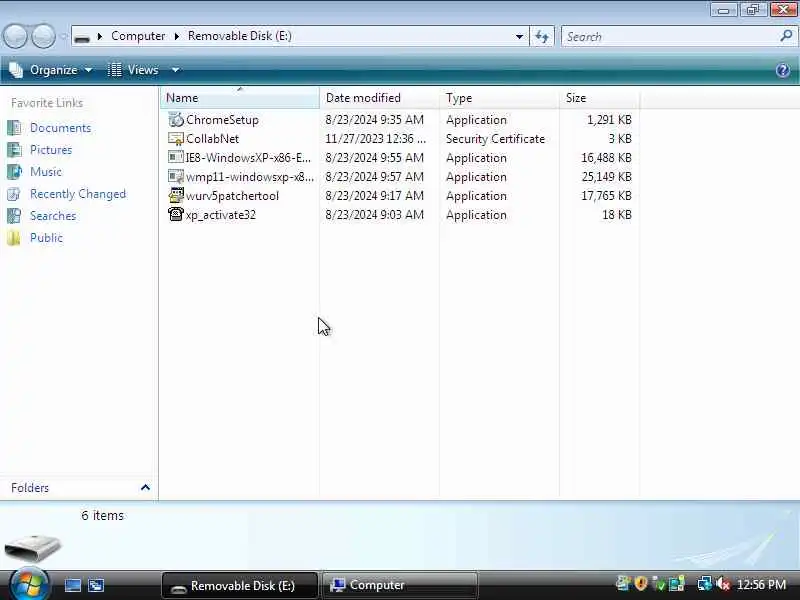This screenshot has height=600, width=800.
Task: Select the ChromeSetup file name
Action: [222, 120]
